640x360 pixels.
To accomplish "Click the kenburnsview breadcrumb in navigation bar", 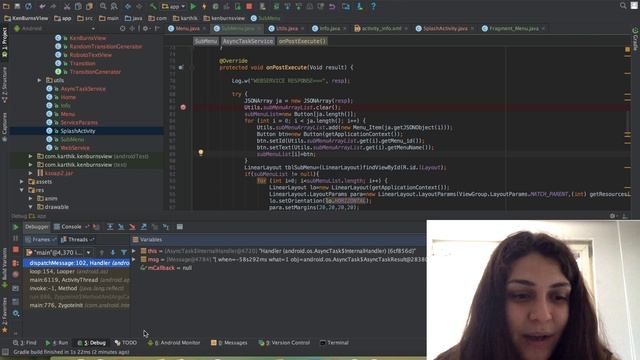I will [224, 18].
